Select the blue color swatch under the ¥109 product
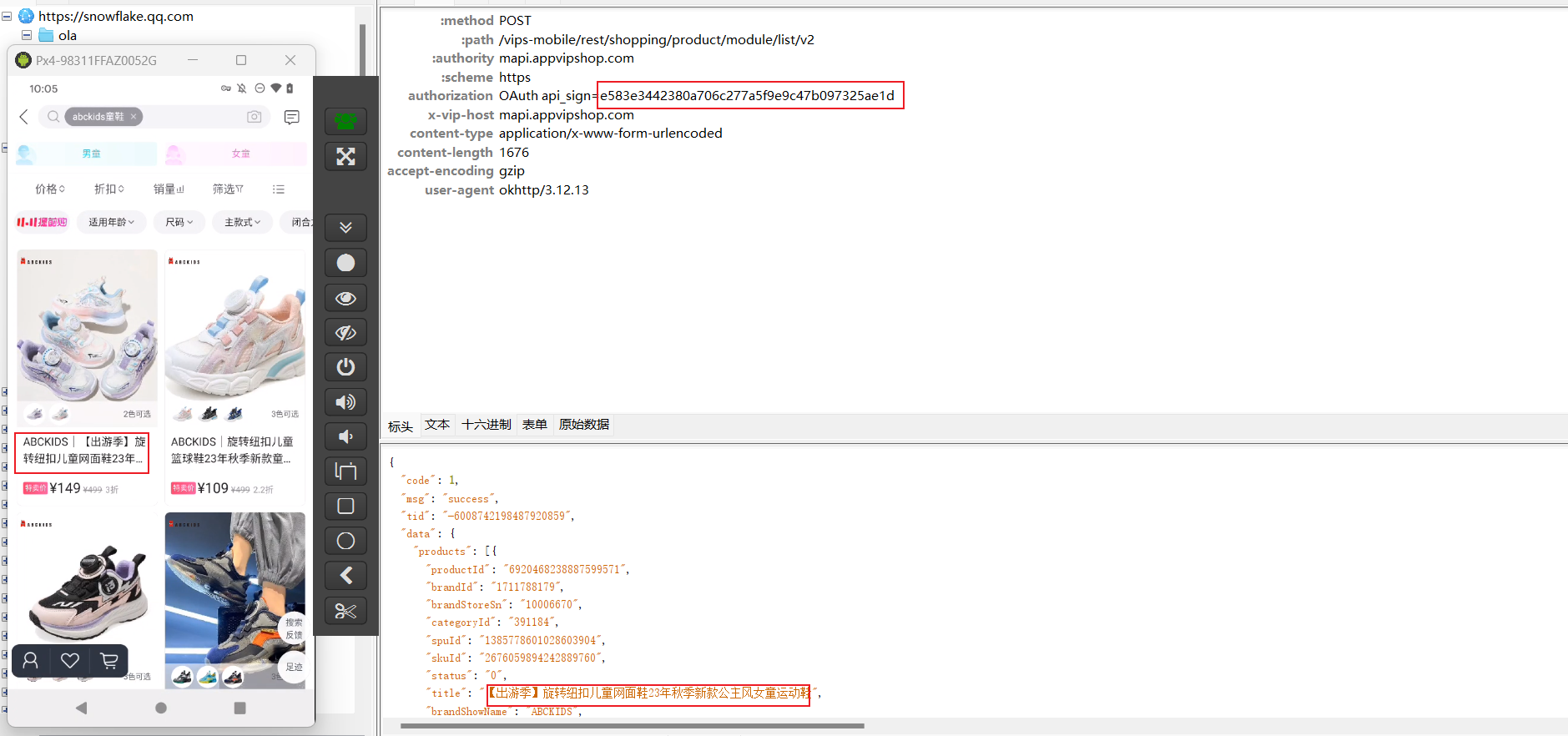1568x736 pixels. tap(234, 413)
